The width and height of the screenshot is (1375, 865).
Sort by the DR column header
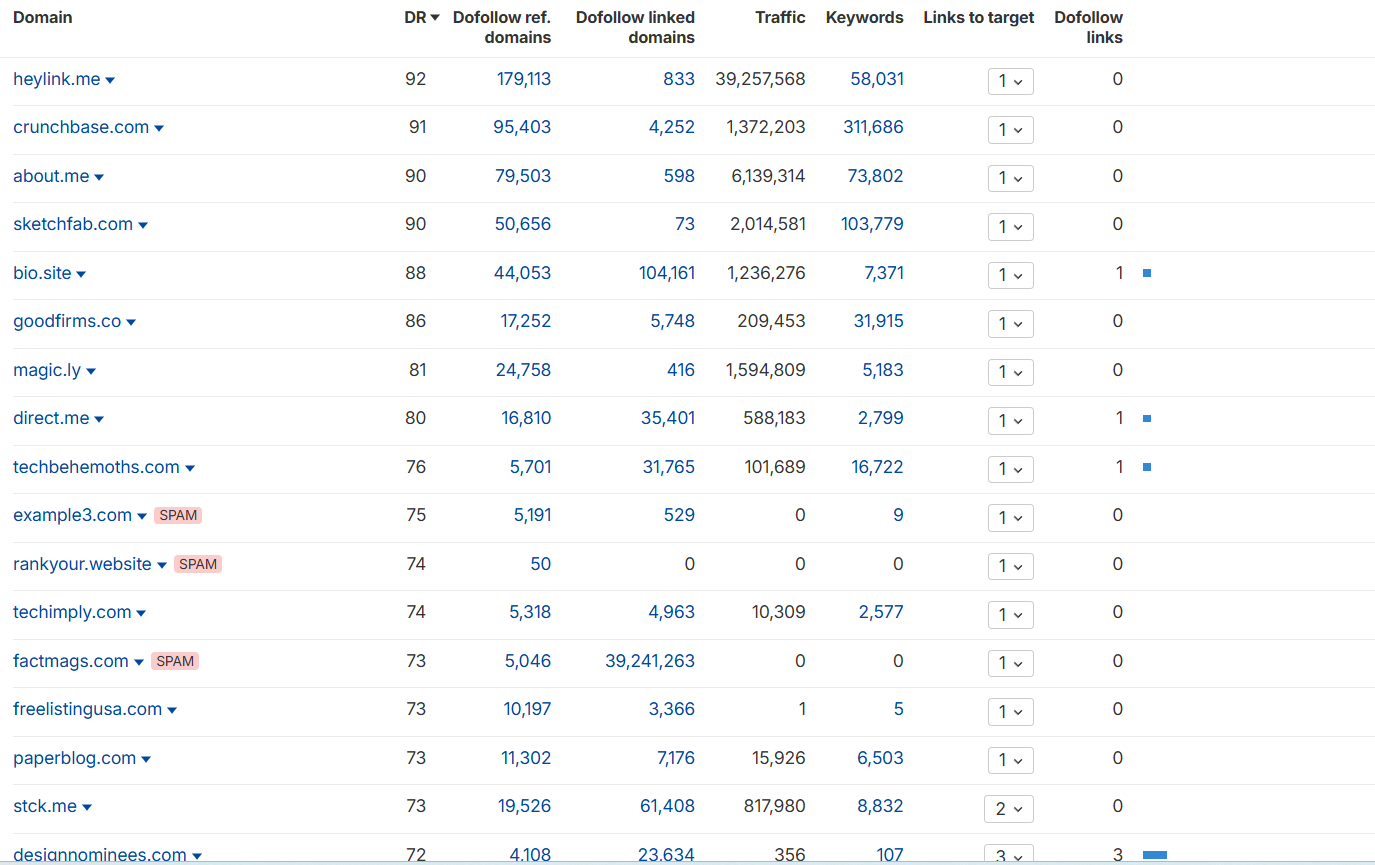(422, 18)
